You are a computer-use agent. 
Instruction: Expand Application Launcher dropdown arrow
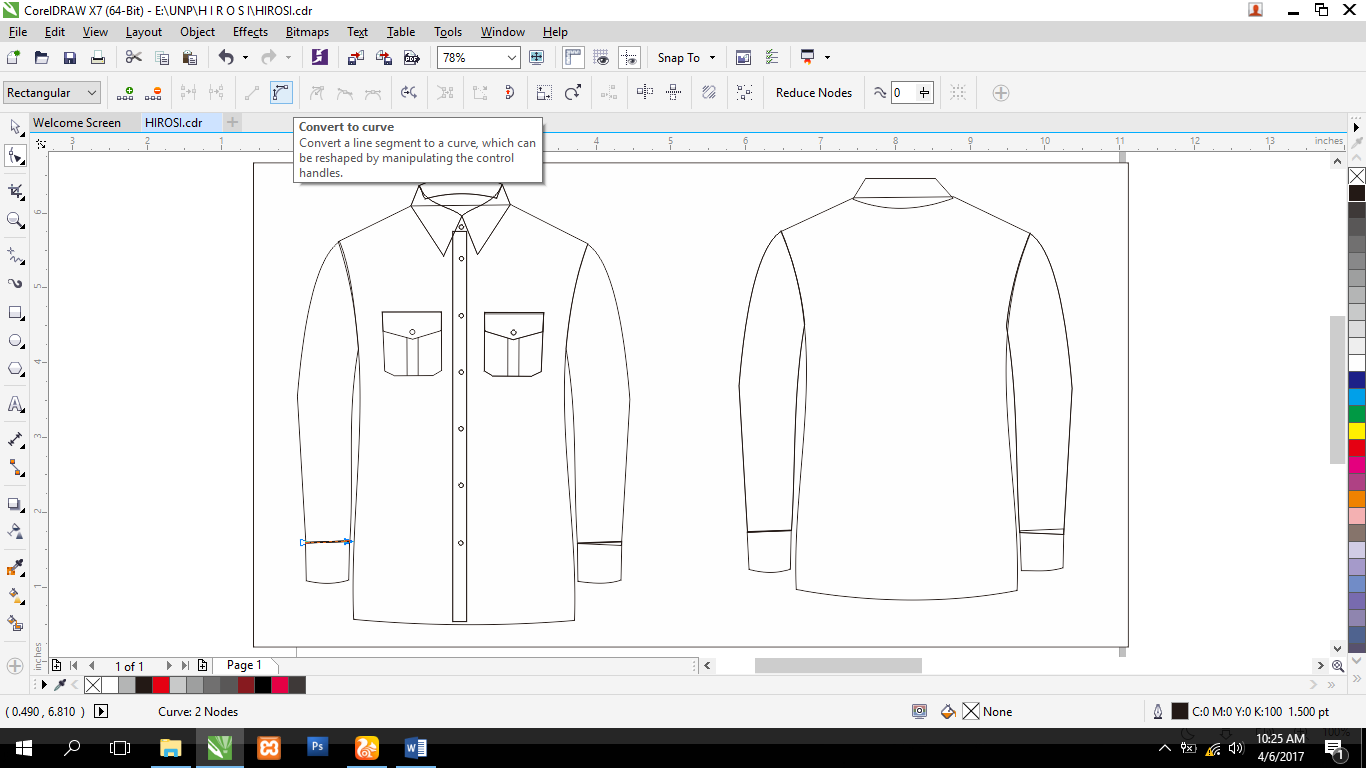click(827, 58)
